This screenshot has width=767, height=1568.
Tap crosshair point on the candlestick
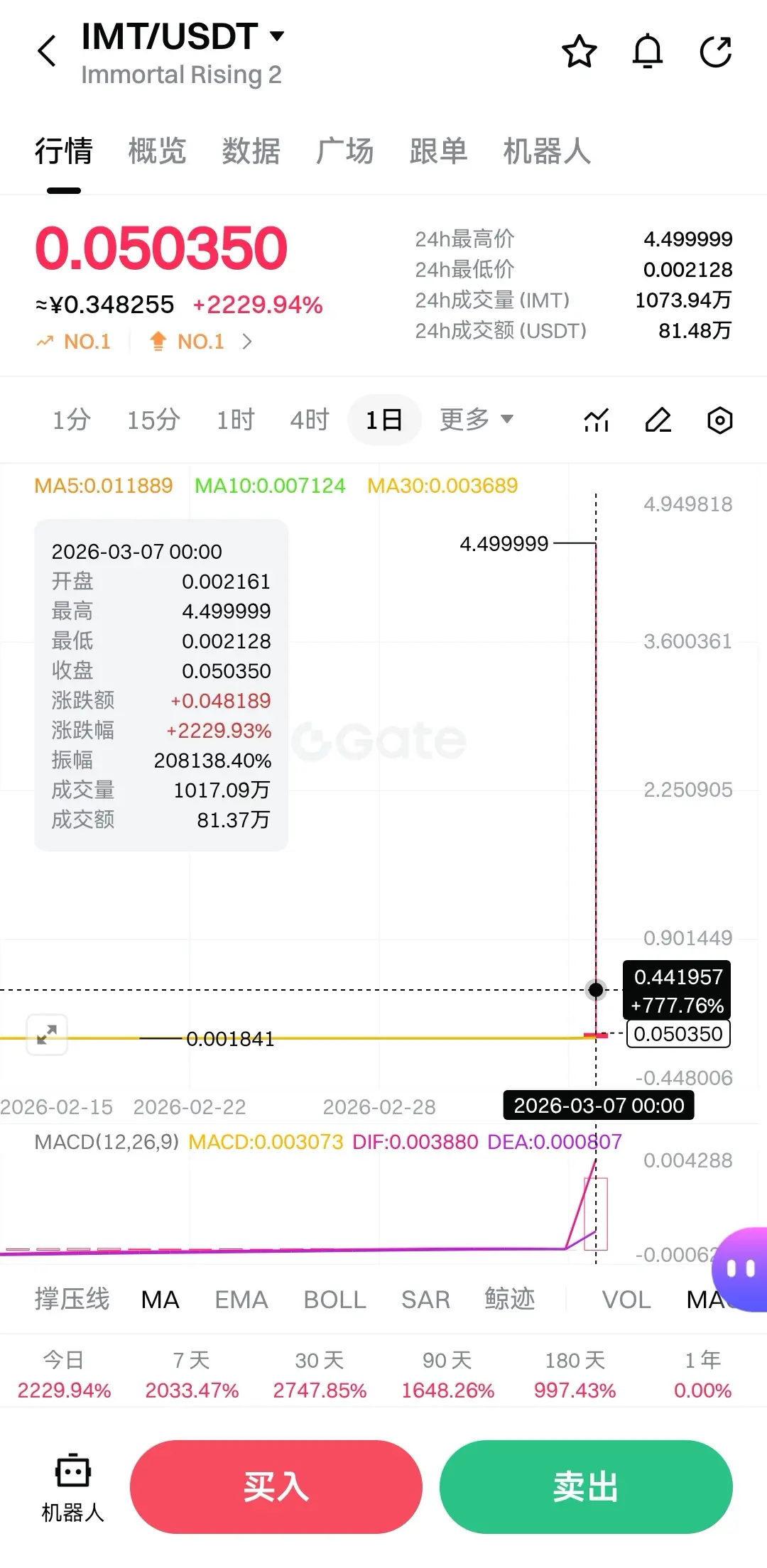pyautogui.click(x=596, y=989)
